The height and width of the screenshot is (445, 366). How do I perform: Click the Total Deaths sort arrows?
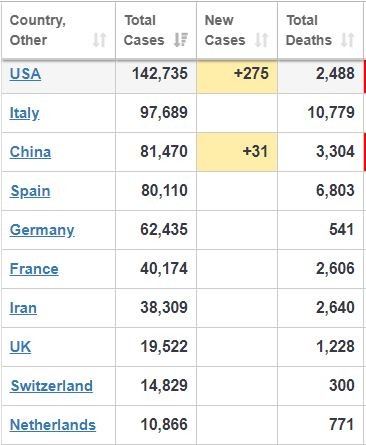[x=347, y=40]
